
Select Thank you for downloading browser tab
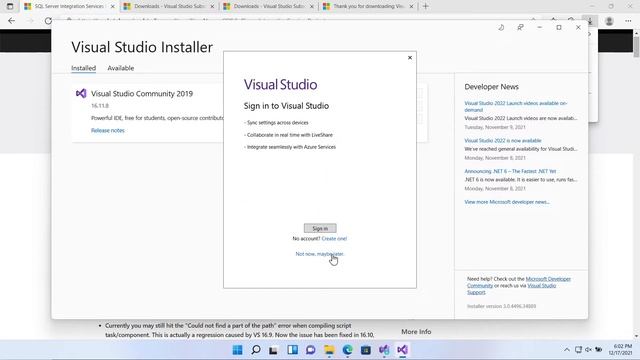(x=369, y=7)
